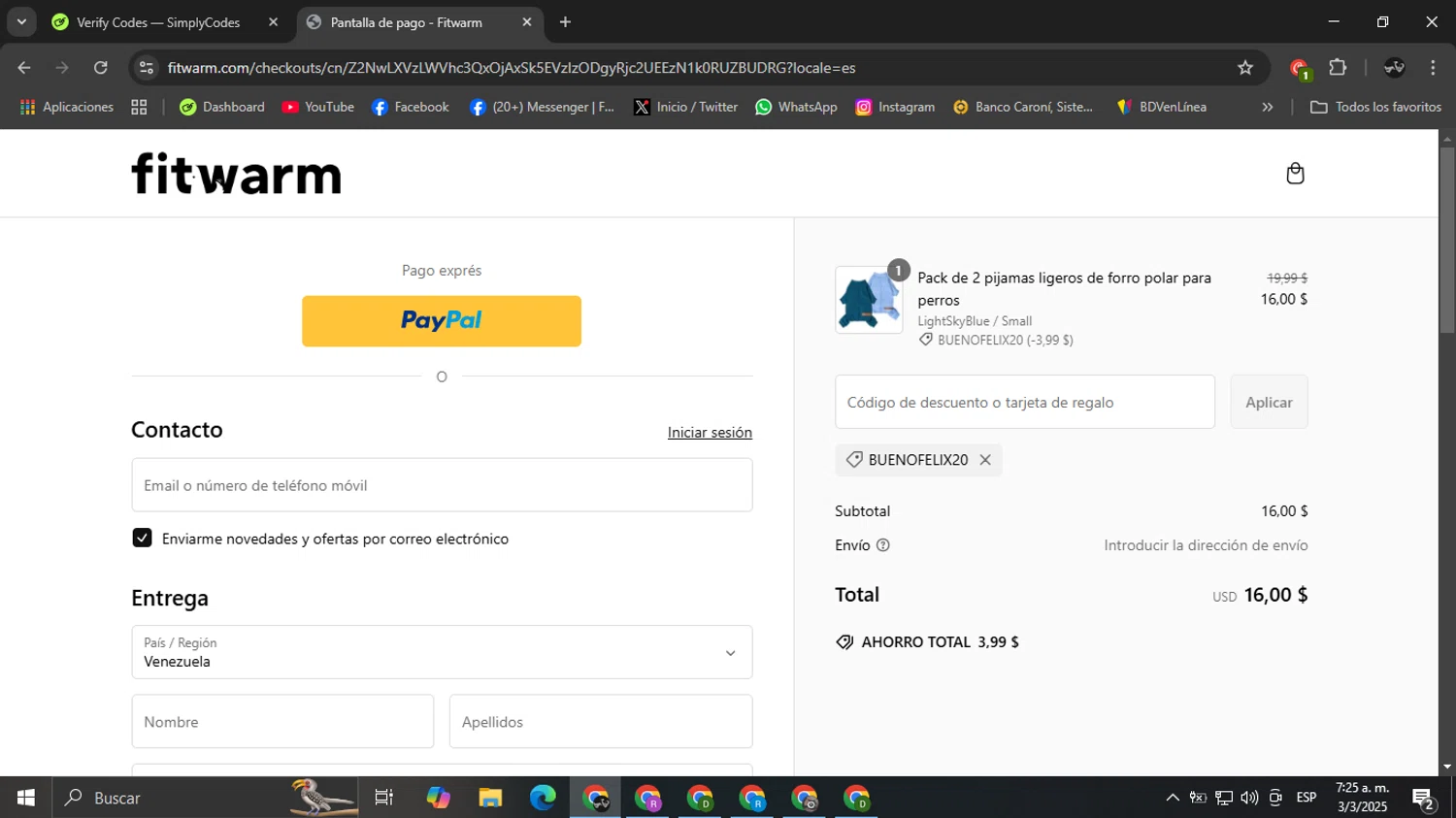Click the browser address bar URL
Viewport: 1456px width, 818px height.
tap(512, 68)
